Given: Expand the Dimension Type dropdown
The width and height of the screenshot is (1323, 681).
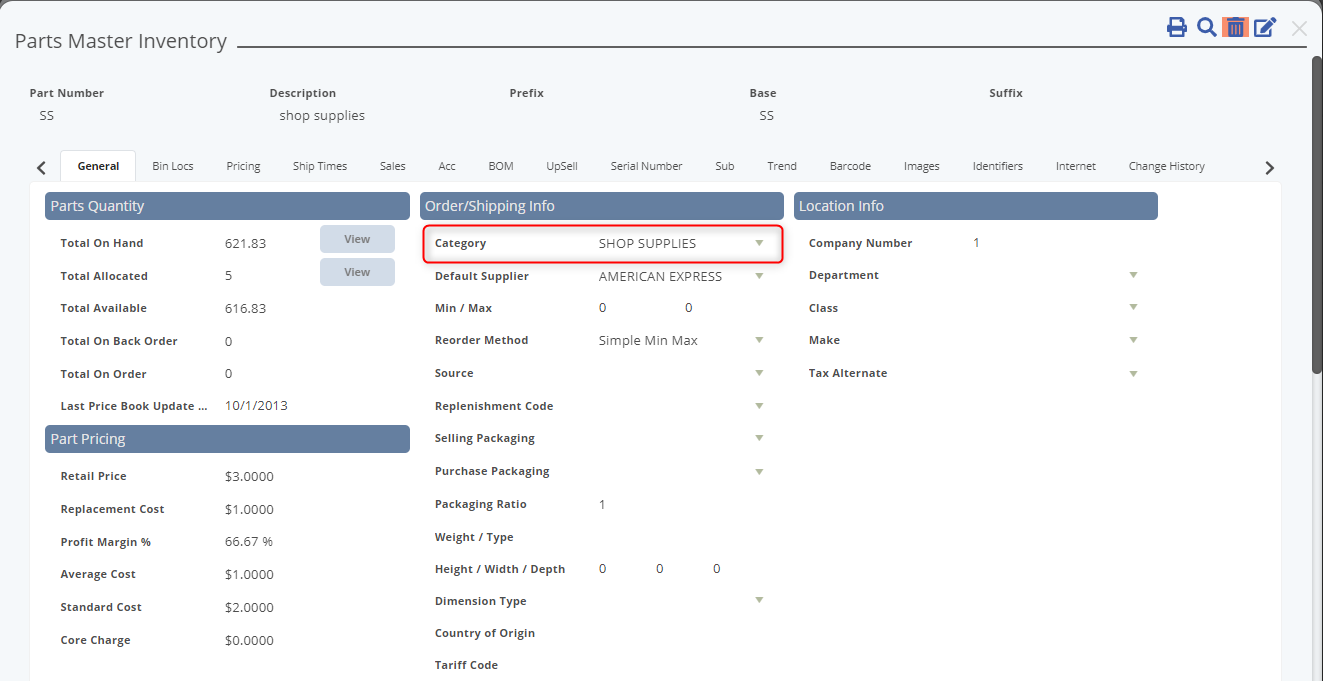Looking at the screenshot, I should click(x=759, y=600).
